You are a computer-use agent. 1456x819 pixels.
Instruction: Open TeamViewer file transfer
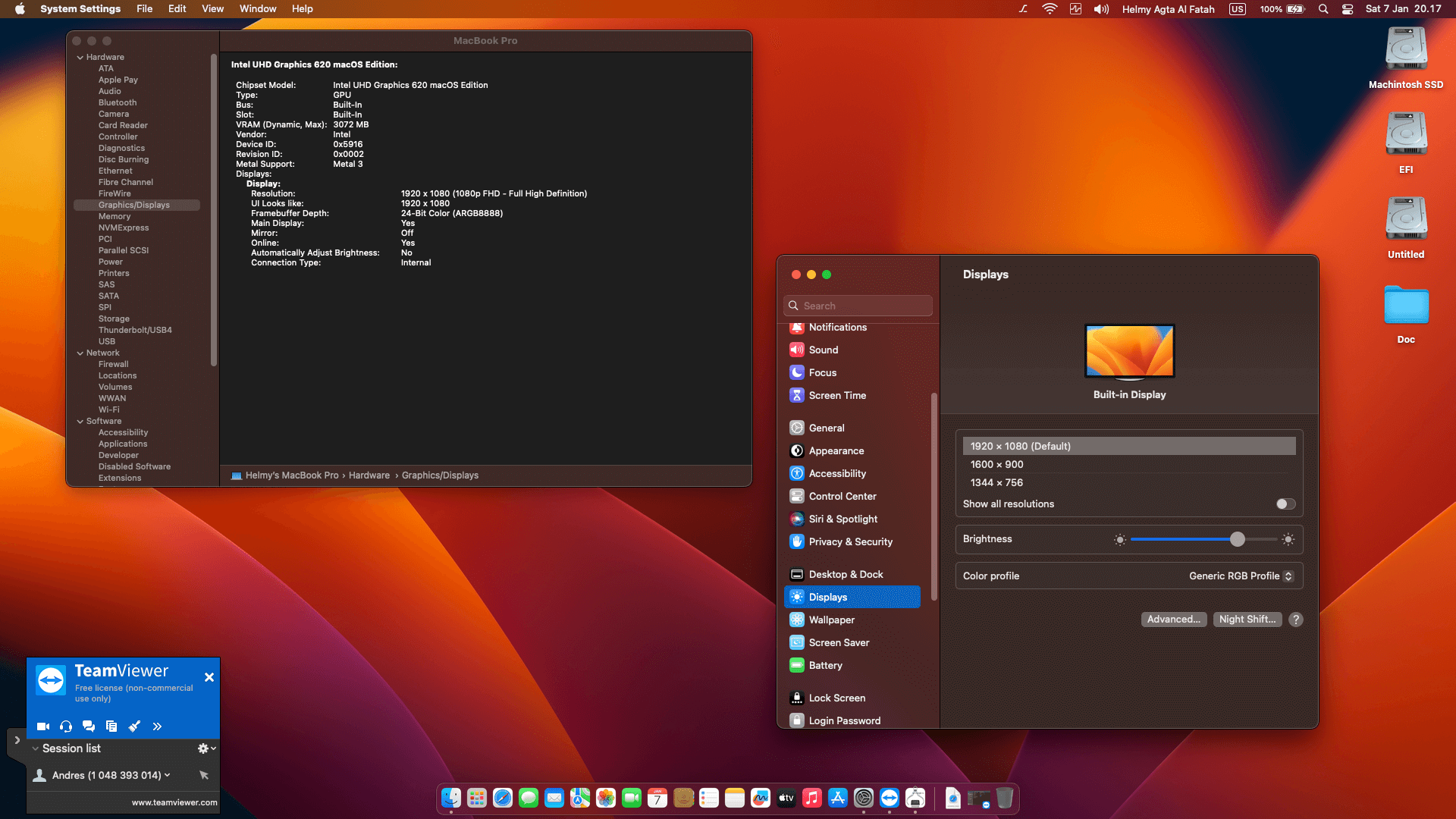coord(111,726)
